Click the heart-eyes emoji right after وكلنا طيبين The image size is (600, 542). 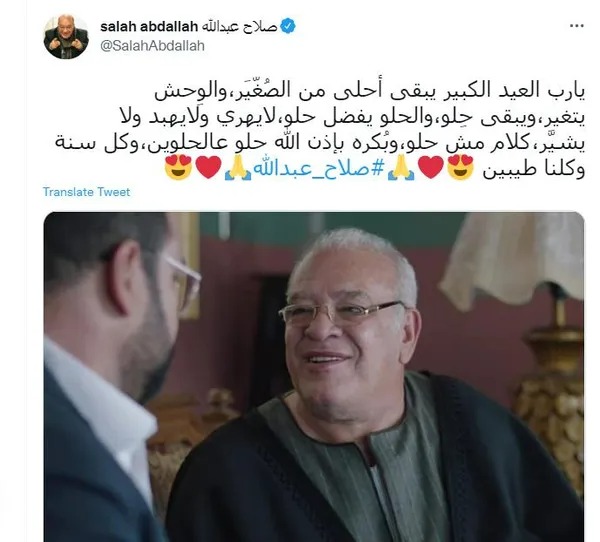pyautogui.click(x=460, y=167)
